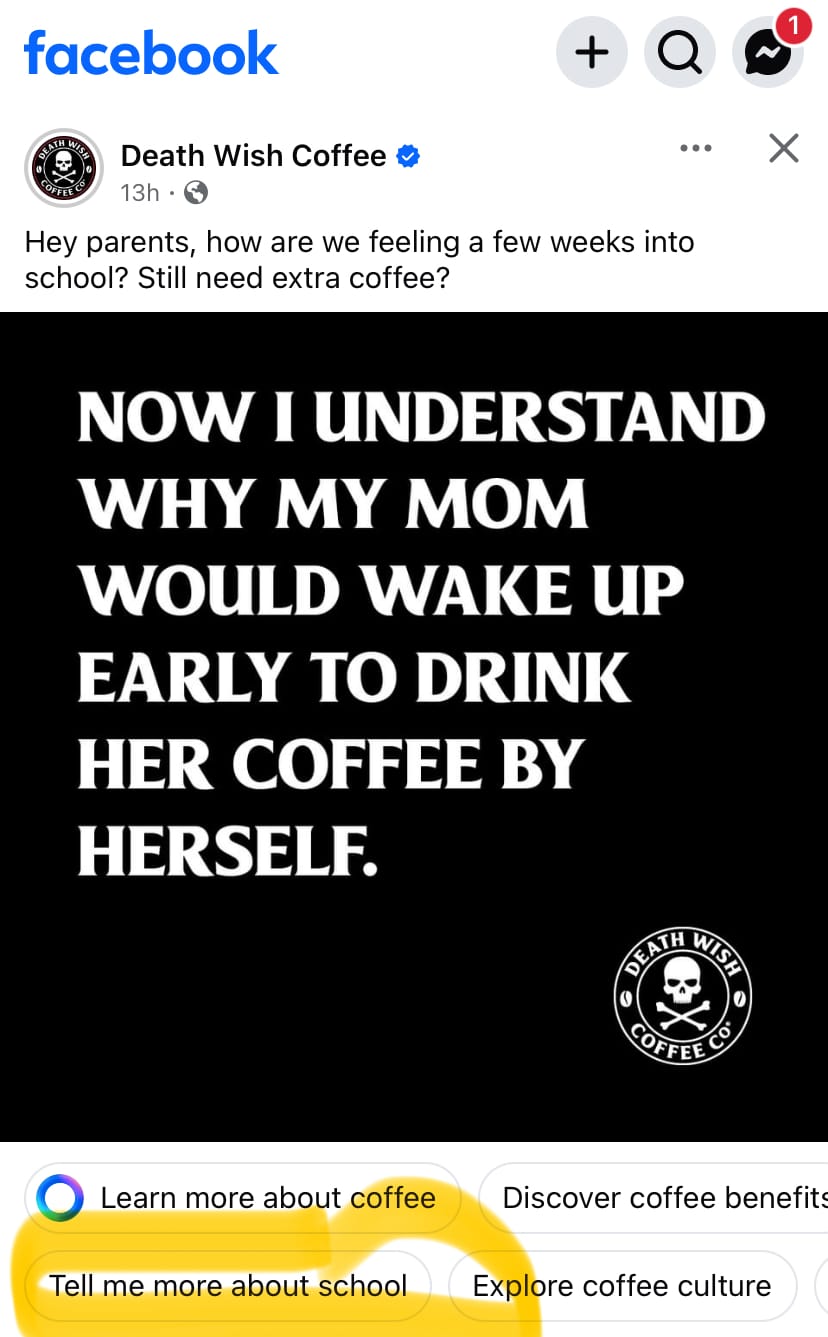Tap the plus create icon
This screenshot has width=828, height=1337.
(x=592, y=52)
